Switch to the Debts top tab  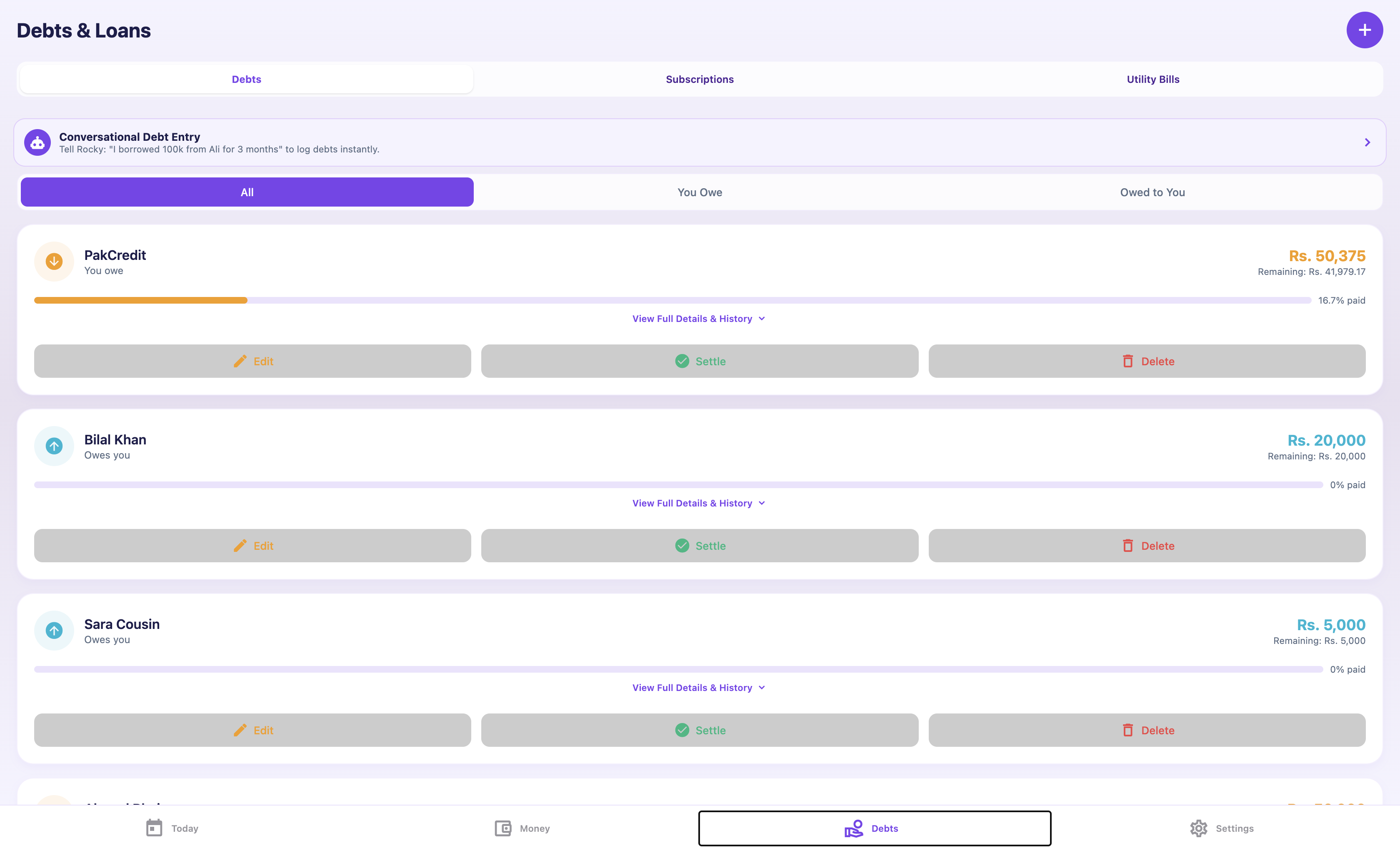click(x=247, y=80)
